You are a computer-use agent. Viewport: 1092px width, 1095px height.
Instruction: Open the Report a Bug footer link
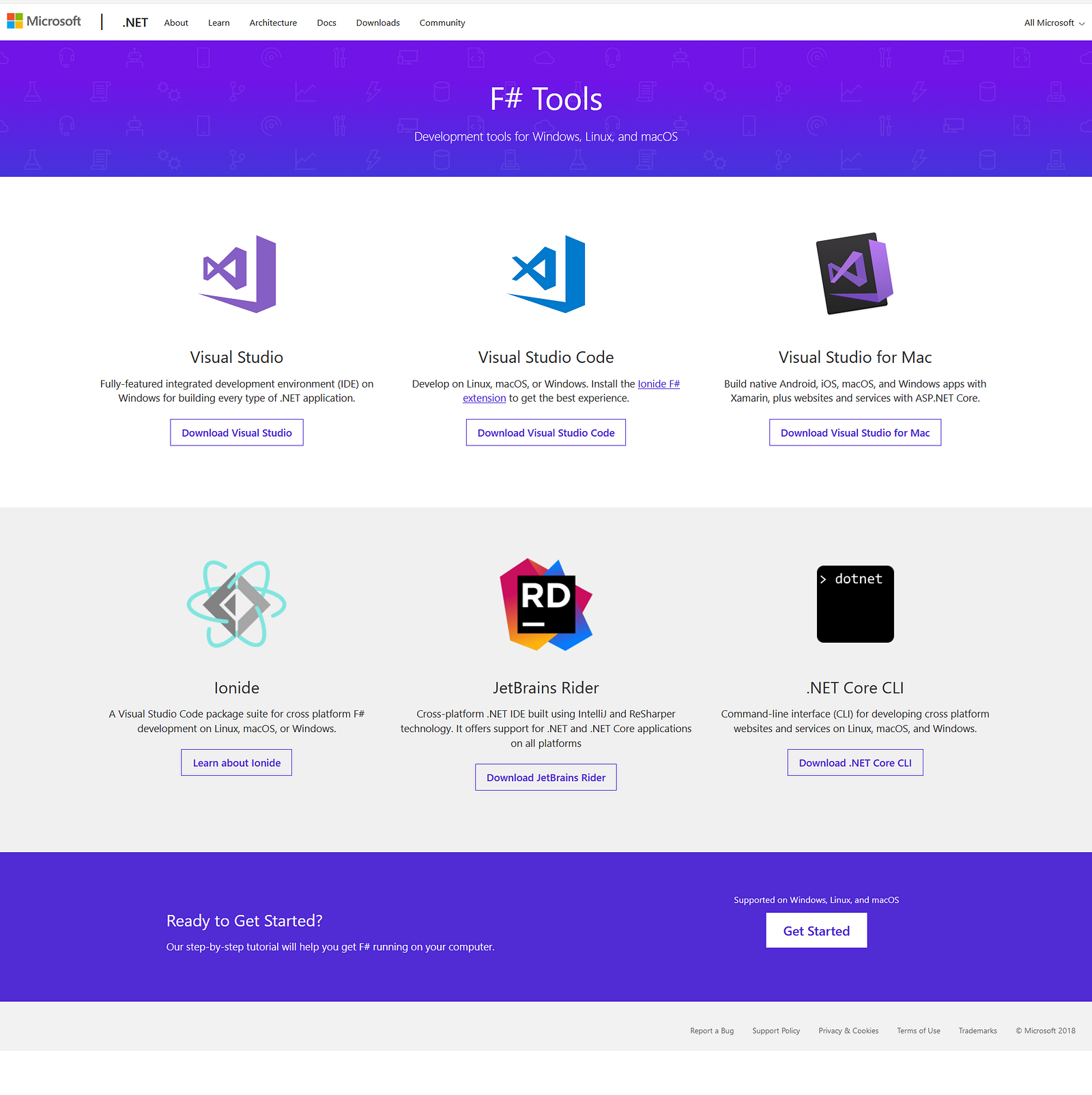coord(712,1031)
